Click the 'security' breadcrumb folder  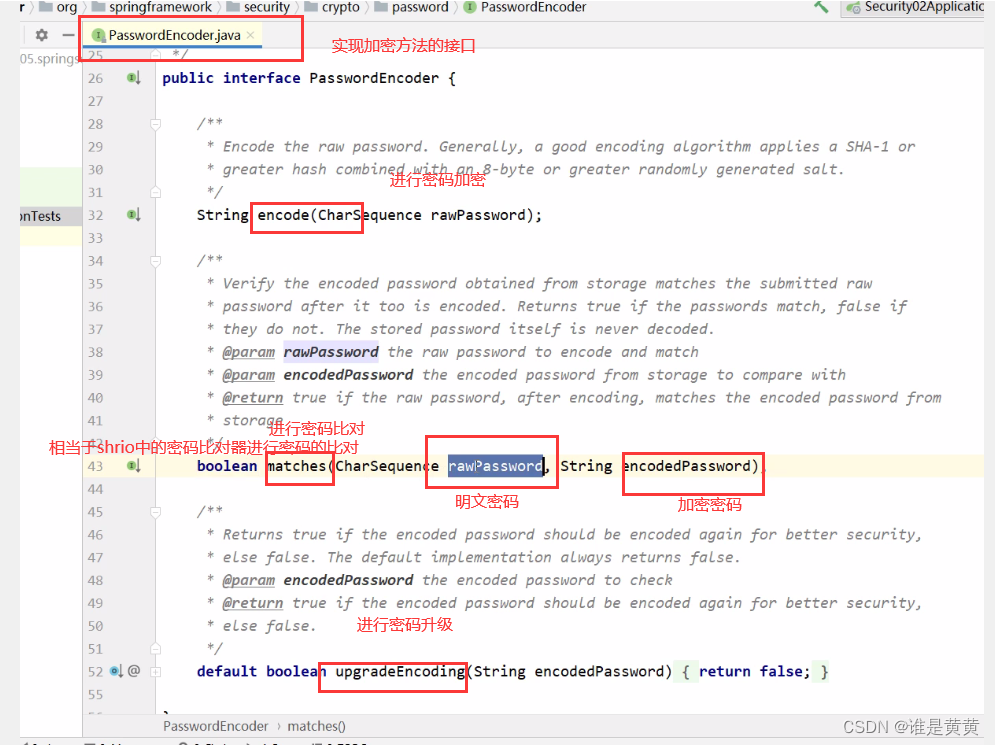click(258, 7)
